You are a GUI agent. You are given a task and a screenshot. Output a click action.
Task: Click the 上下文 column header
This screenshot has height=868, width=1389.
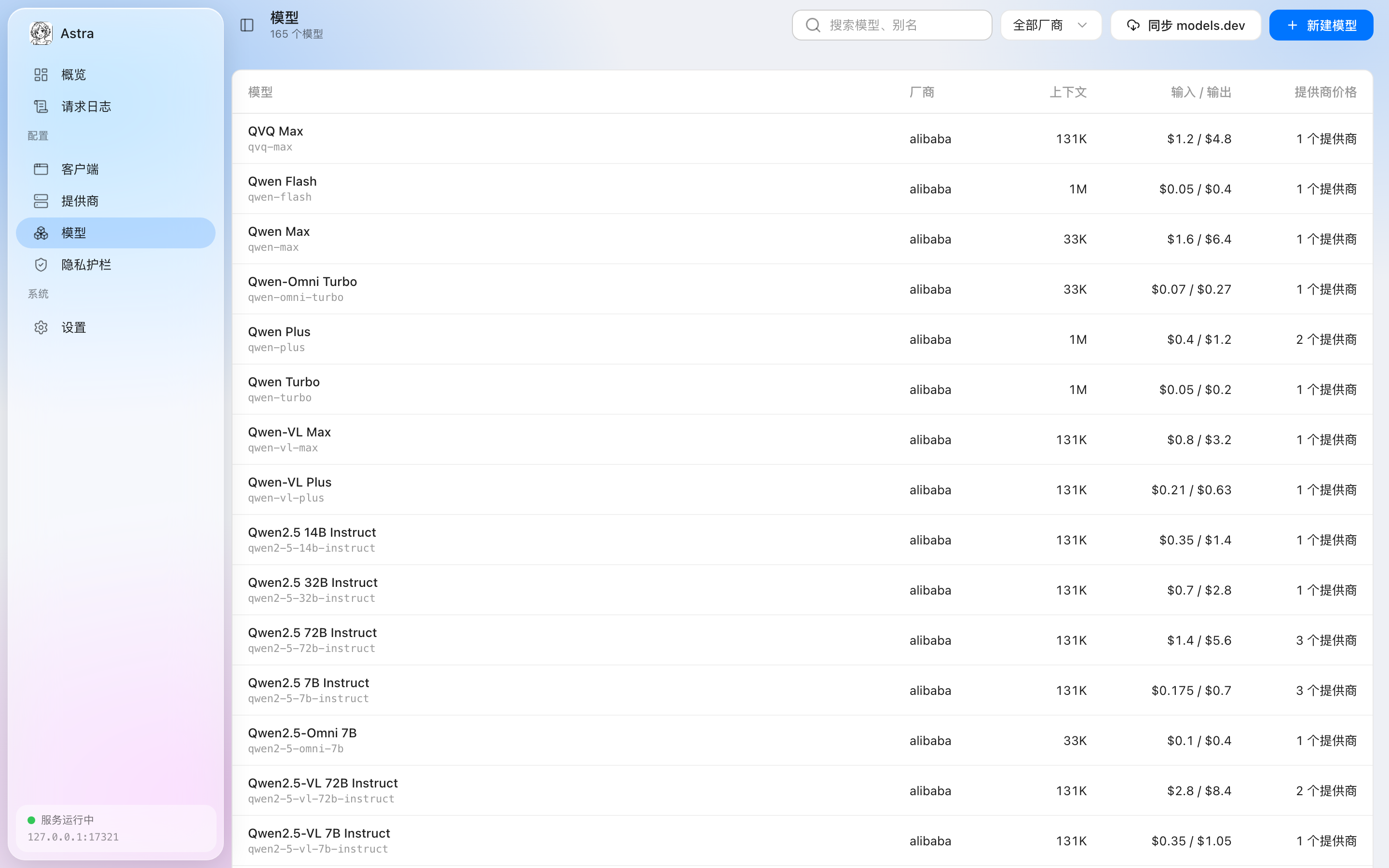1068,92
